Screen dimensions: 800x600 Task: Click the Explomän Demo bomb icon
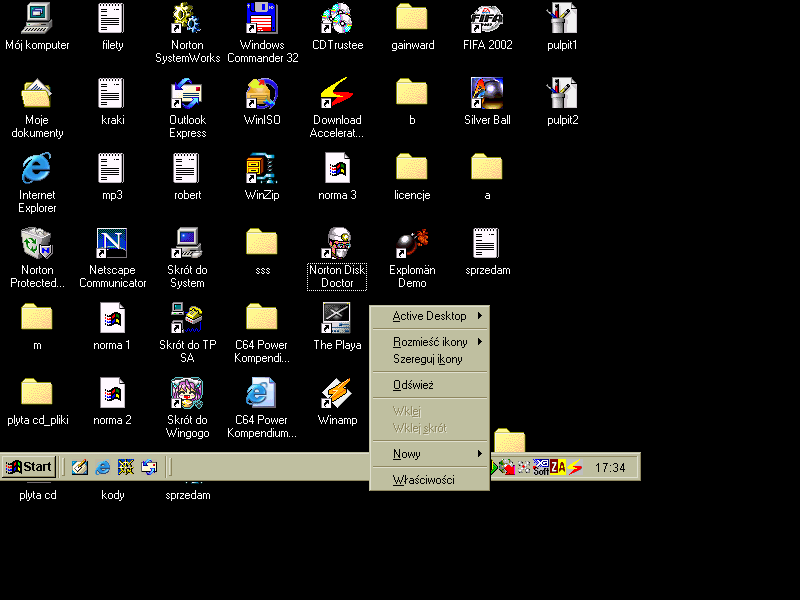pyautogui.click(x=412, y=243)
